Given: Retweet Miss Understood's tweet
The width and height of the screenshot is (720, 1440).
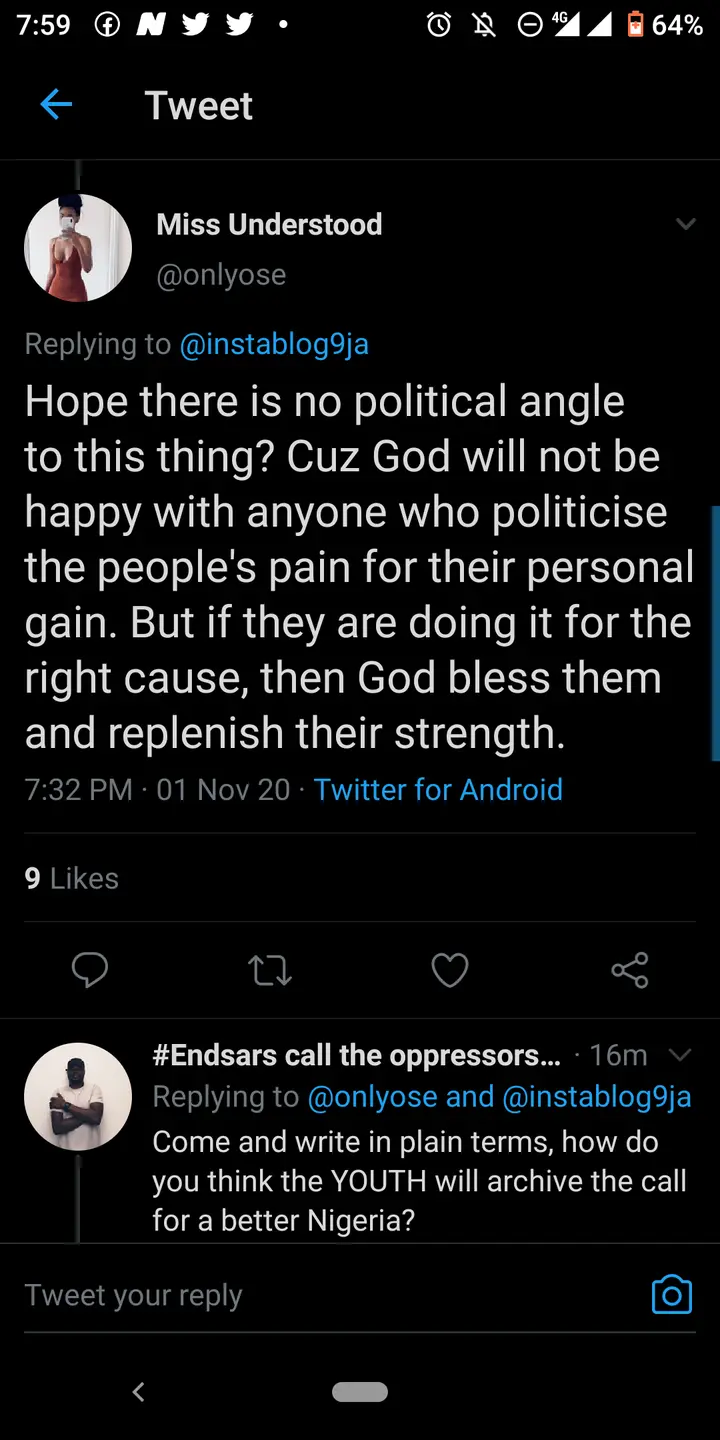Looking at the screenshot, I should pos(269,969).
